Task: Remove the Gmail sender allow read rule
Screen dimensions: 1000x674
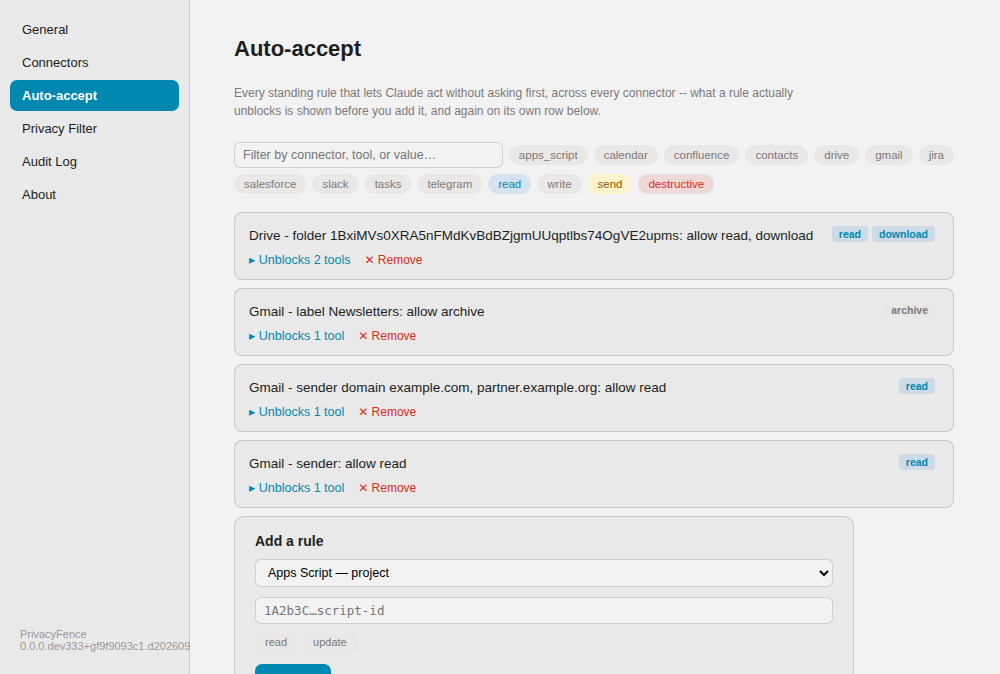Action: click(387, 488)
